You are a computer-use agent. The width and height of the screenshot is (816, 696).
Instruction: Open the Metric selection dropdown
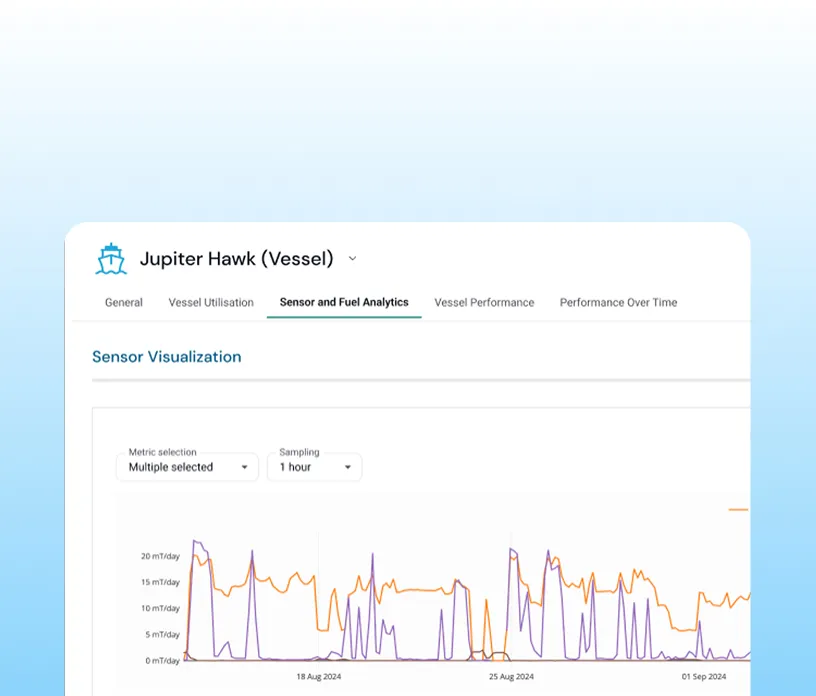187,467
